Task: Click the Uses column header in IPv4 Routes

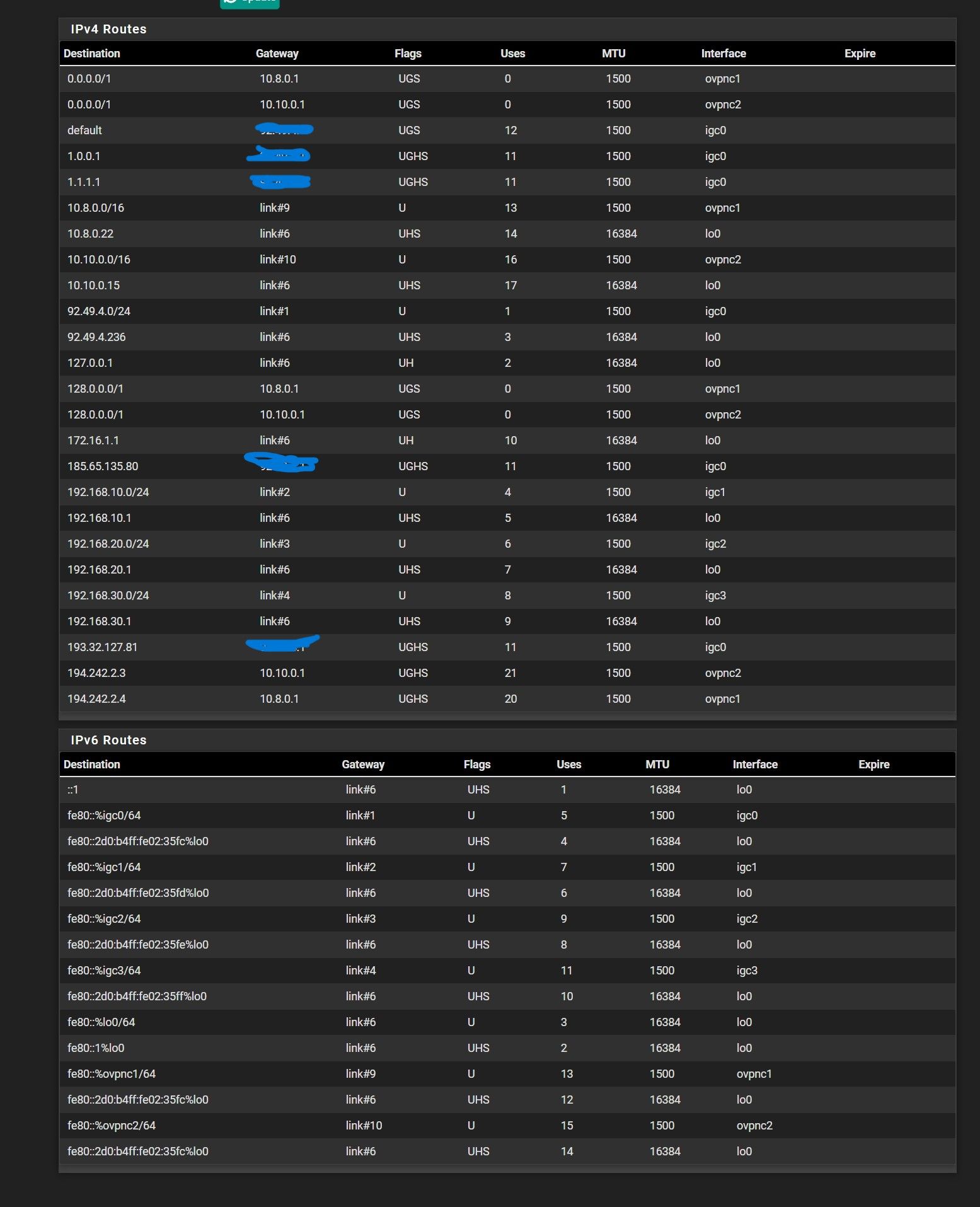Action: click(512, 54)
